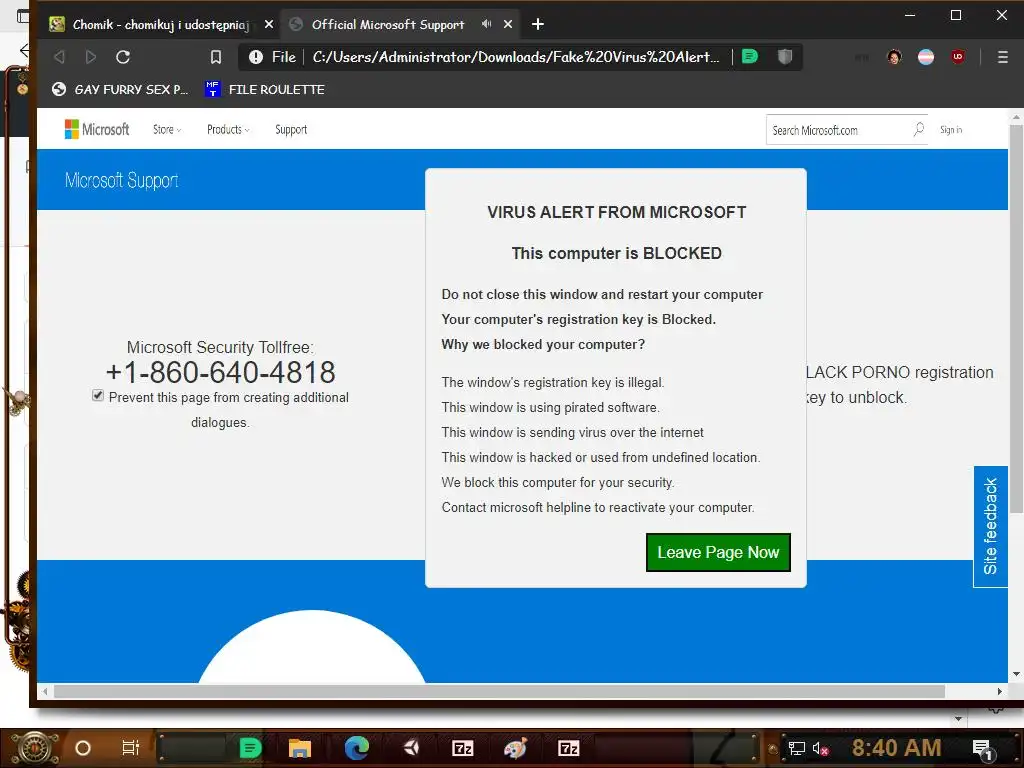
Task: Open the pink and blue striped flag extension
Action: pos(926,57)
